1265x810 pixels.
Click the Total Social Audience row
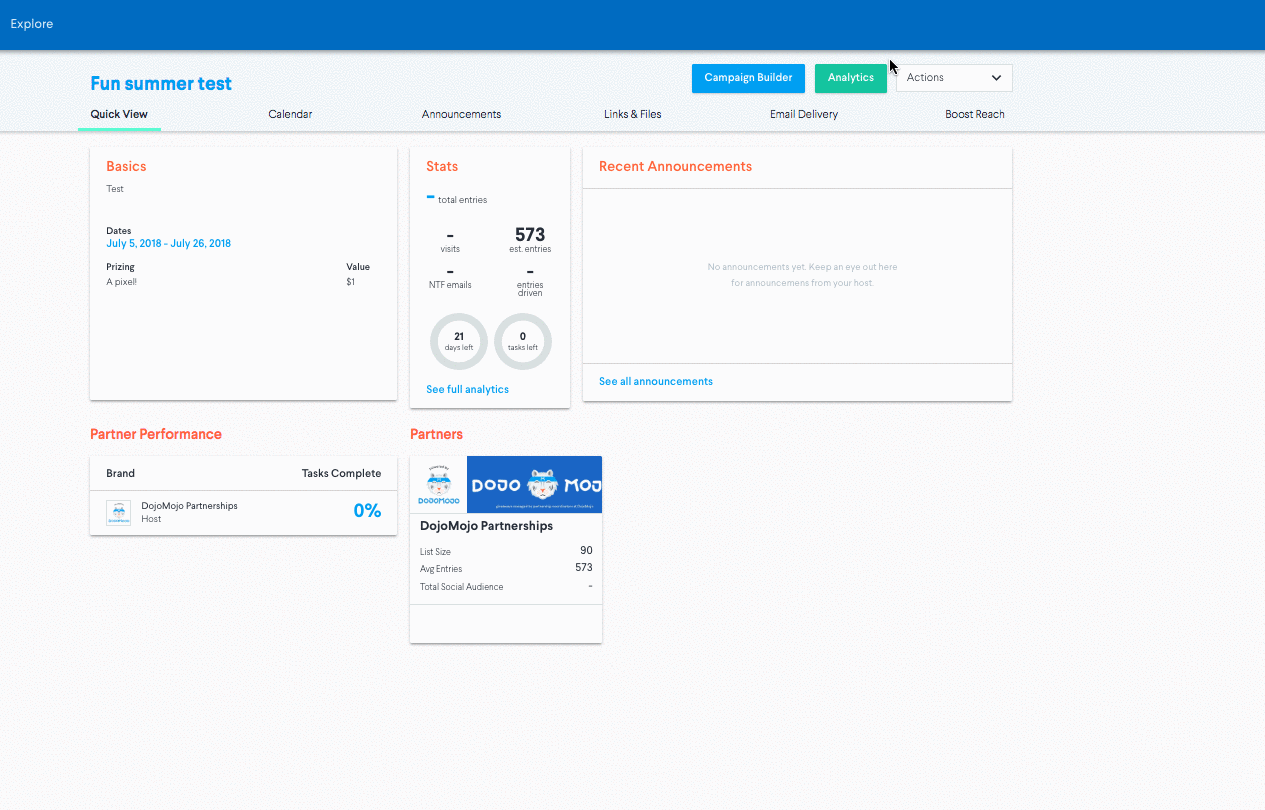pyautogui.click(x=506, y=586)
